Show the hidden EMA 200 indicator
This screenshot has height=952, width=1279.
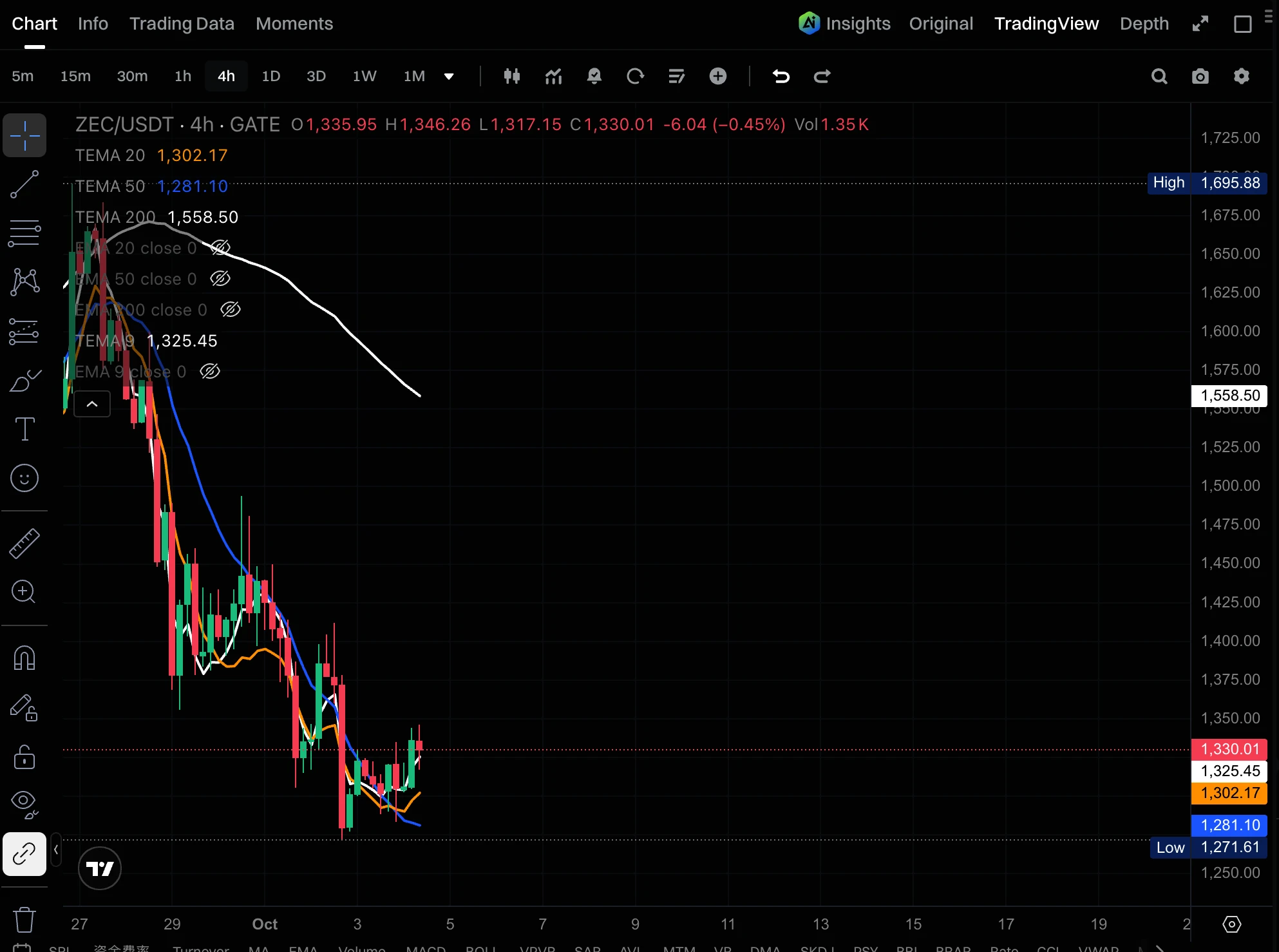point(231,310)
